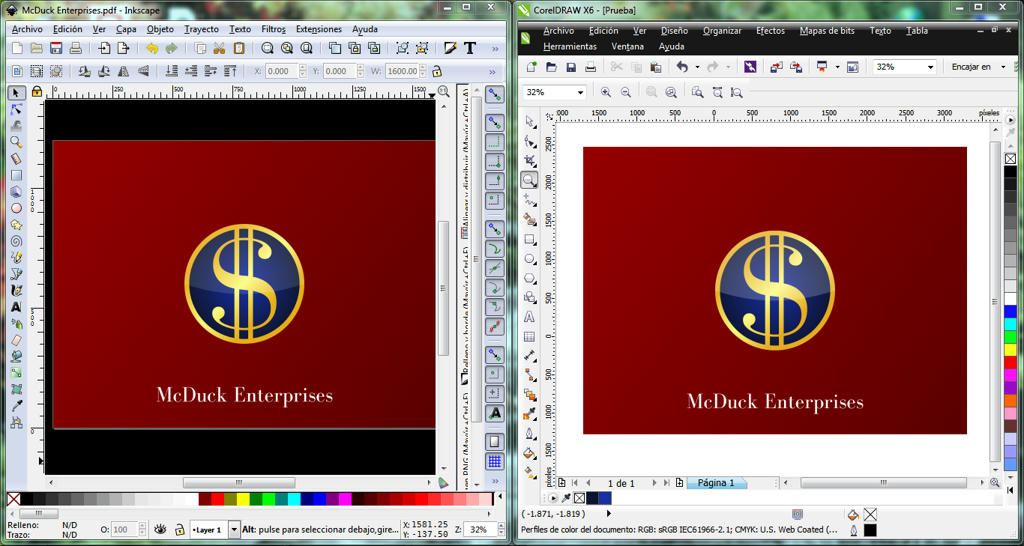The width and height of the screenshot is (1024, 546).
Task: Expand CorelDRAW document palette flyout arrow
Action: point(554,498)
